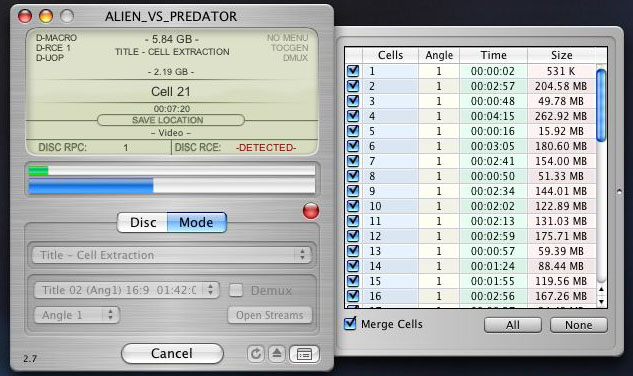633x376 pixels.
Task: Open the Title 02 (Ang1) selection dropdown
Action: point(127,290)
